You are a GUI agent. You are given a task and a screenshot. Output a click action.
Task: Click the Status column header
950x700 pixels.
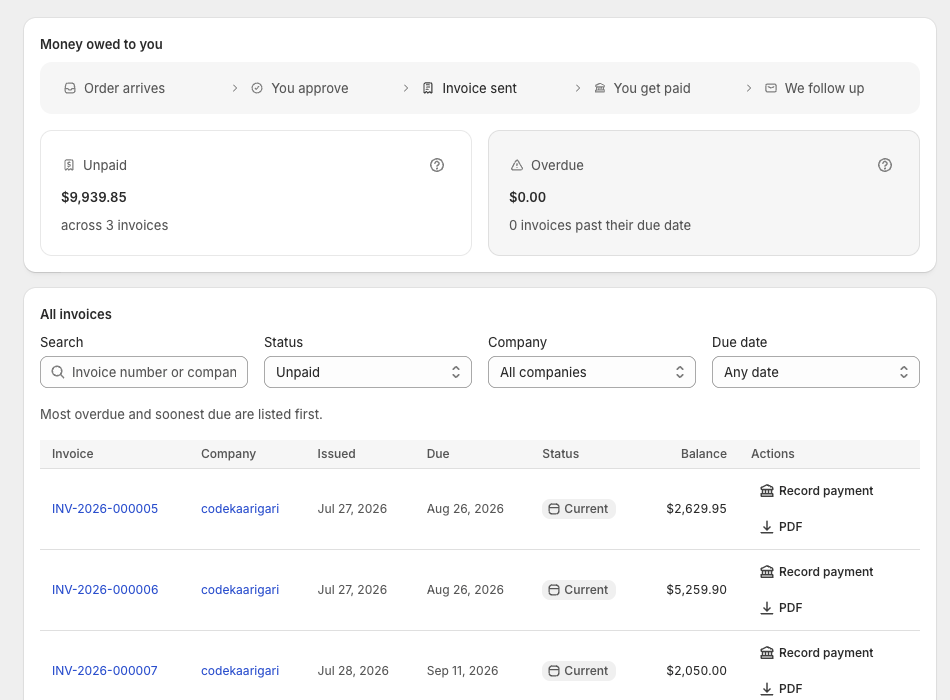560,454
